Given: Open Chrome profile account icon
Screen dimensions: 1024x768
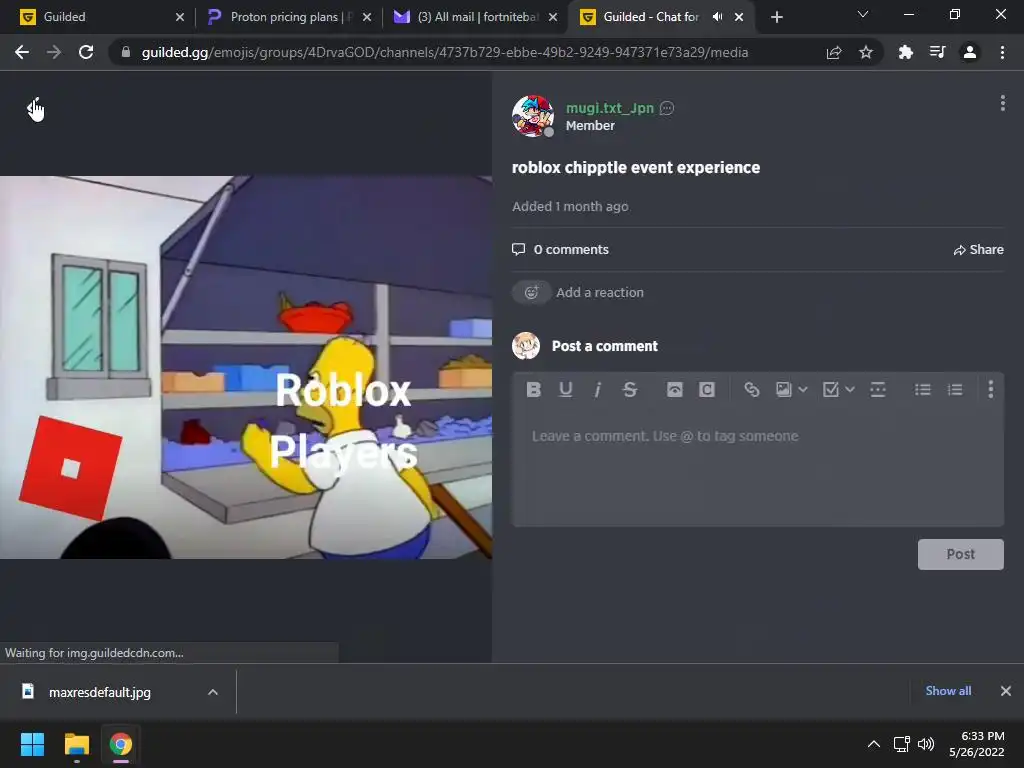Looking at the screenshot, I should click(x=970, y=52).
